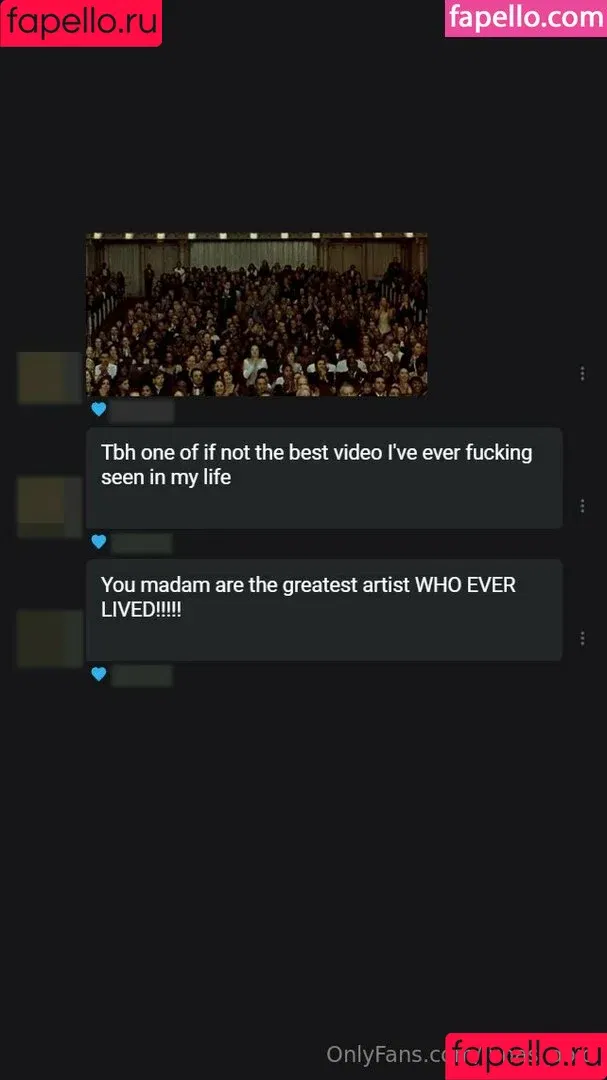Image resolution: width=607 pixels, height=1080 pixels.
Task: Open three-dot menu beside 'Tbh one of' message
Action: coord(582,506)
